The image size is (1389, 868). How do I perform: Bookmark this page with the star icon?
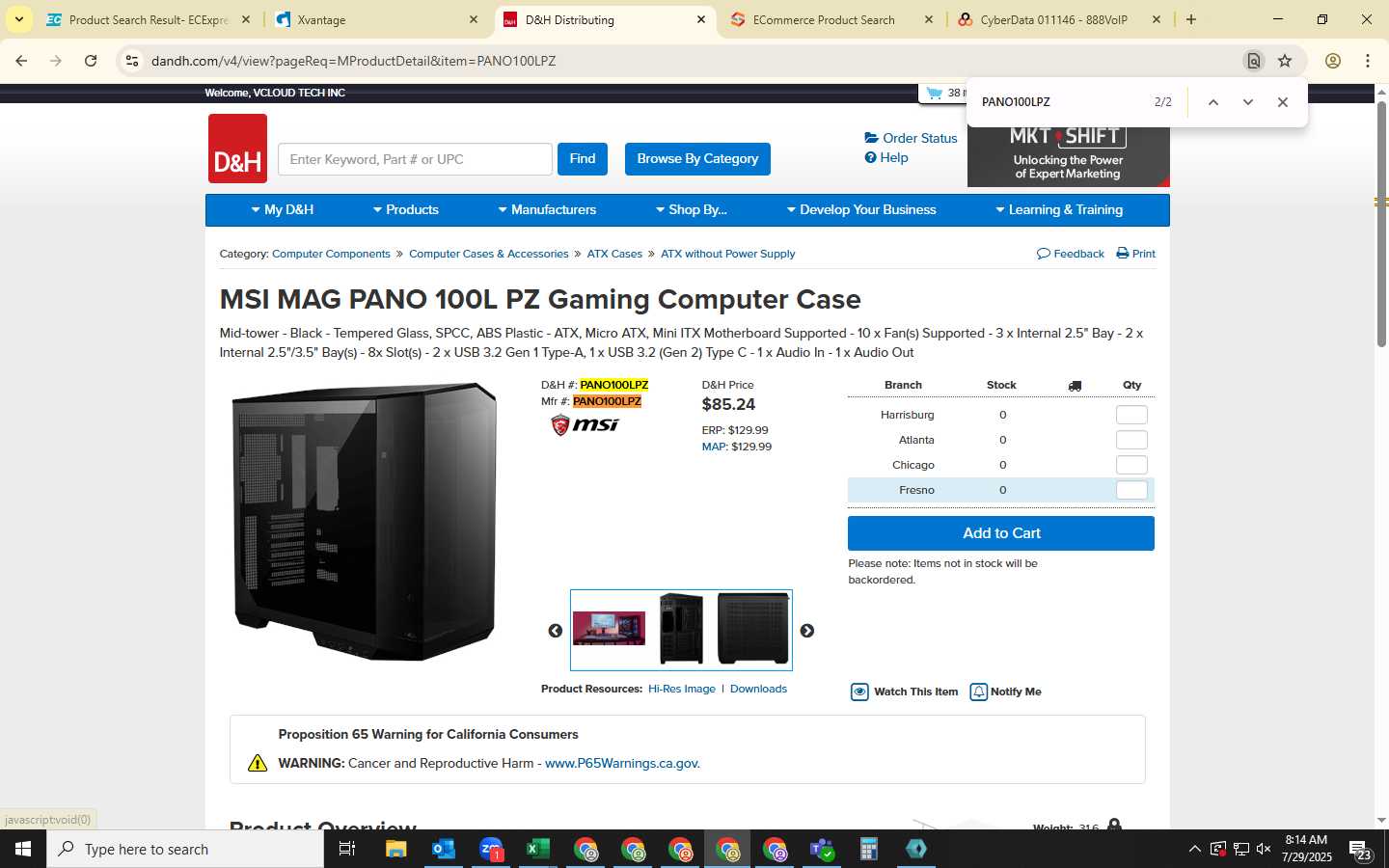pyautogui.click(x=1285, y=61)
